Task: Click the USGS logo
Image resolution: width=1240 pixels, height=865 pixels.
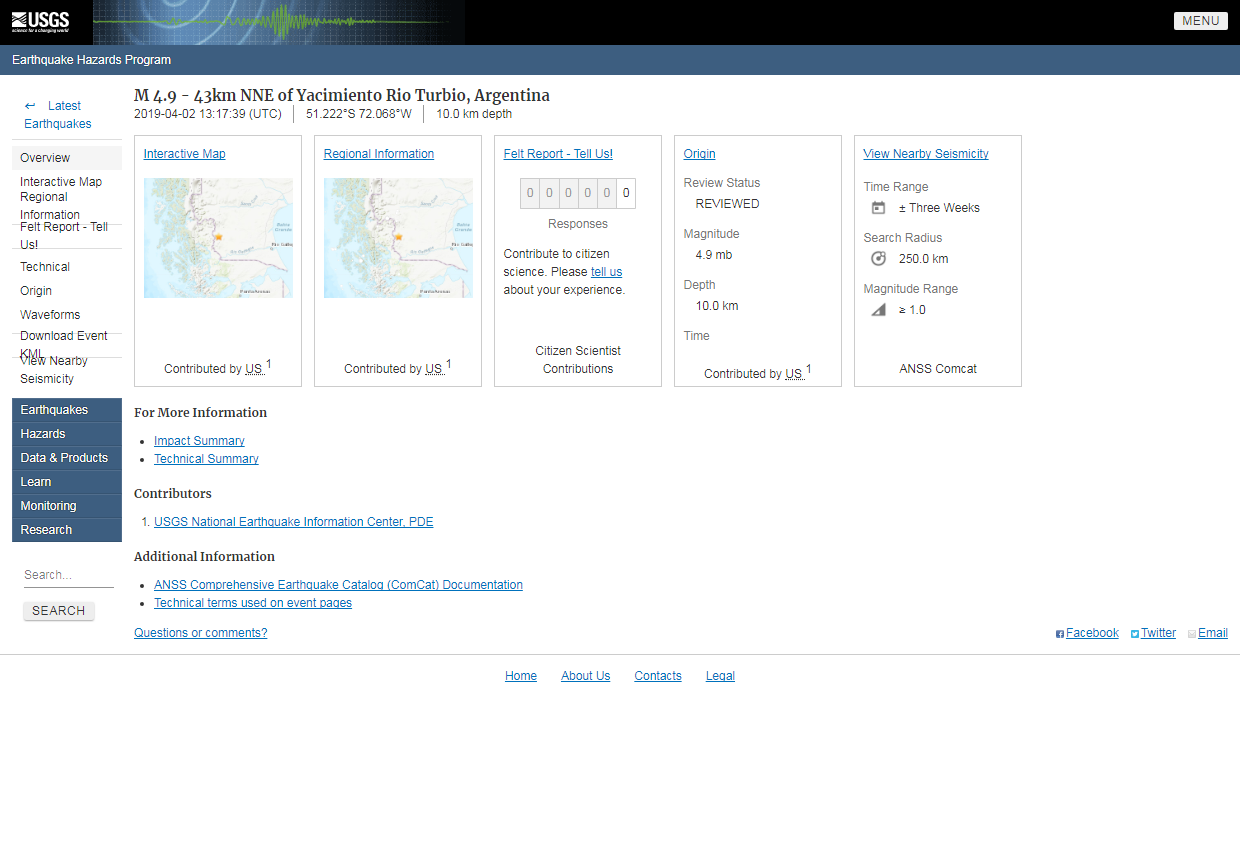Action: [41, 21]
